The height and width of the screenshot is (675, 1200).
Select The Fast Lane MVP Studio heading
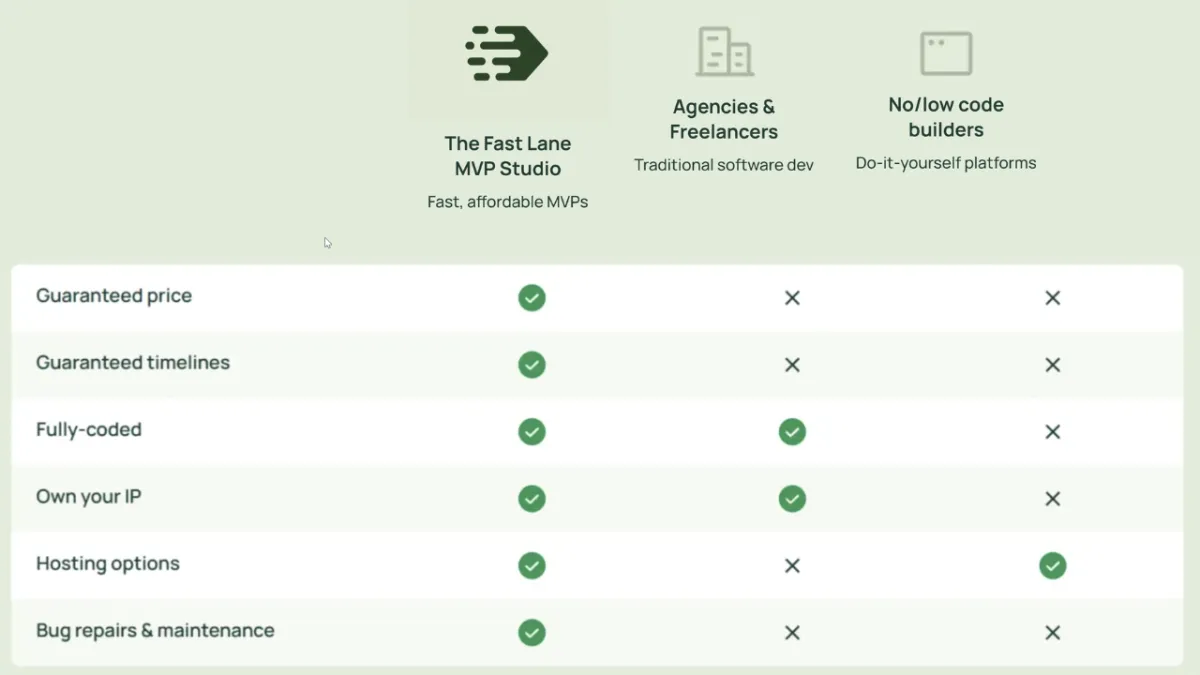pyautogui.click(x=508, y=156)
